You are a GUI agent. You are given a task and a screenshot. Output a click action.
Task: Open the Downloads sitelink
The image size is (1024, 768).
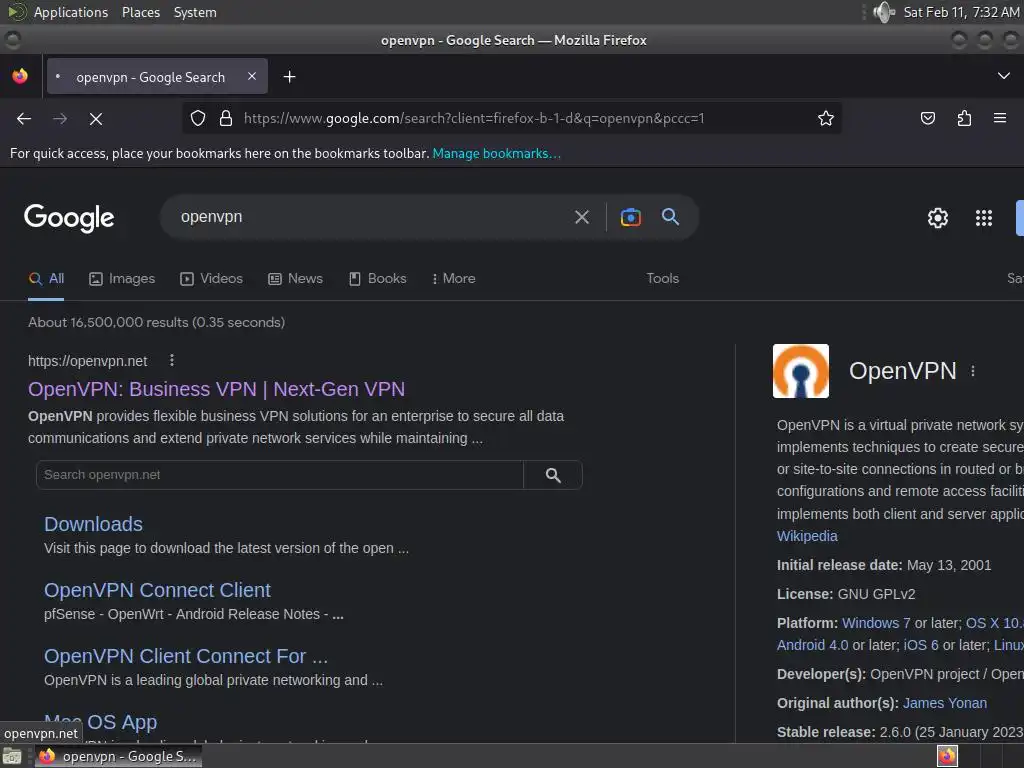point(93,524)
